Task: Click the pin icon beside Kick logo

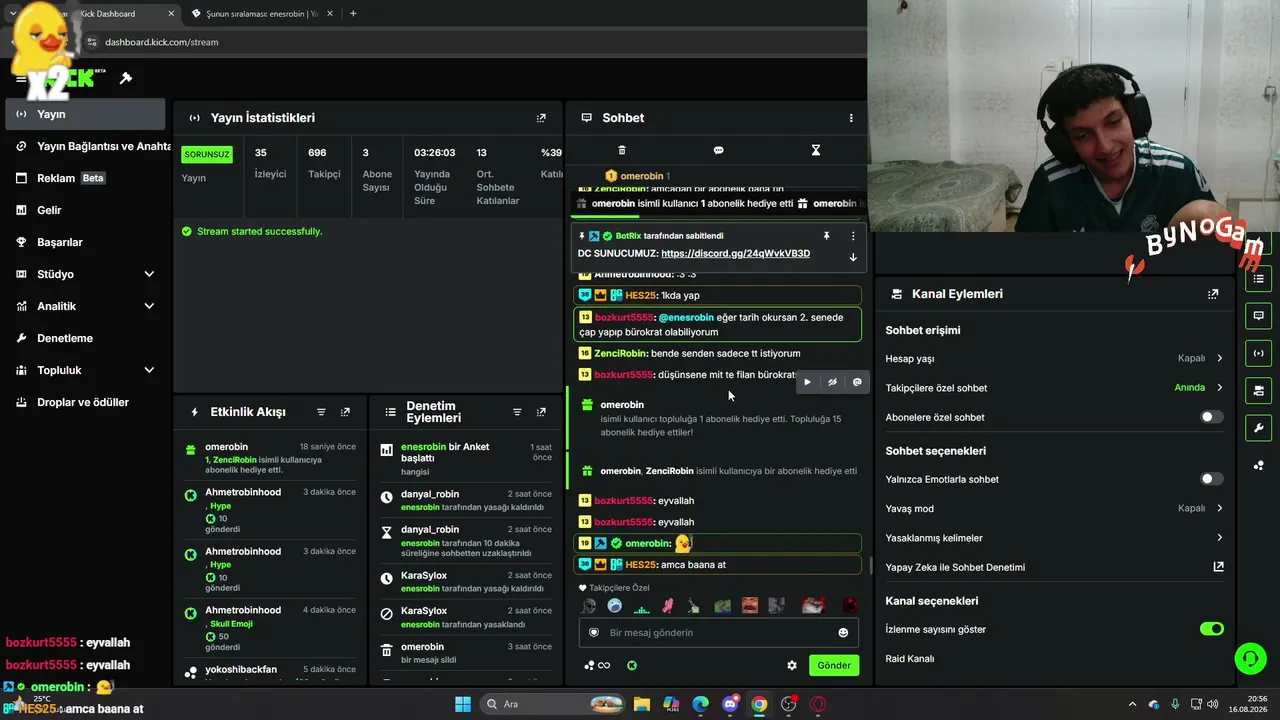Action: coord(126,78)
